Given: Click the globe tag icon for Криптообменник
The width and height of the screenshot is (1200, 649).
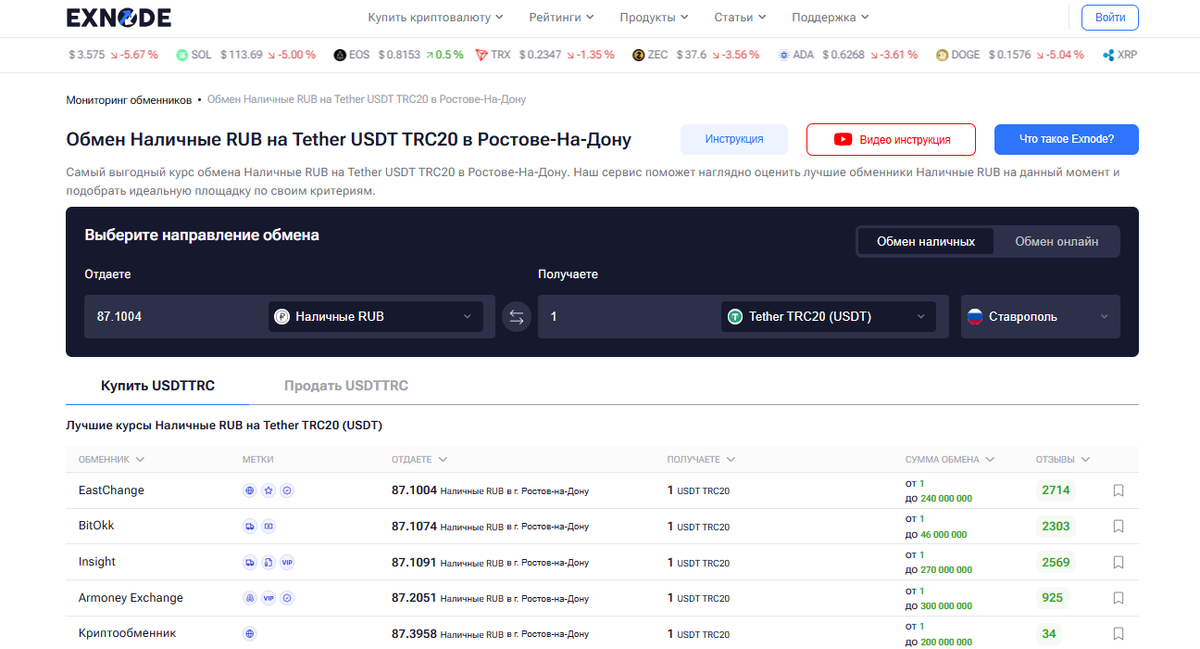Looking at the screenshot, I should click(250, 634).
